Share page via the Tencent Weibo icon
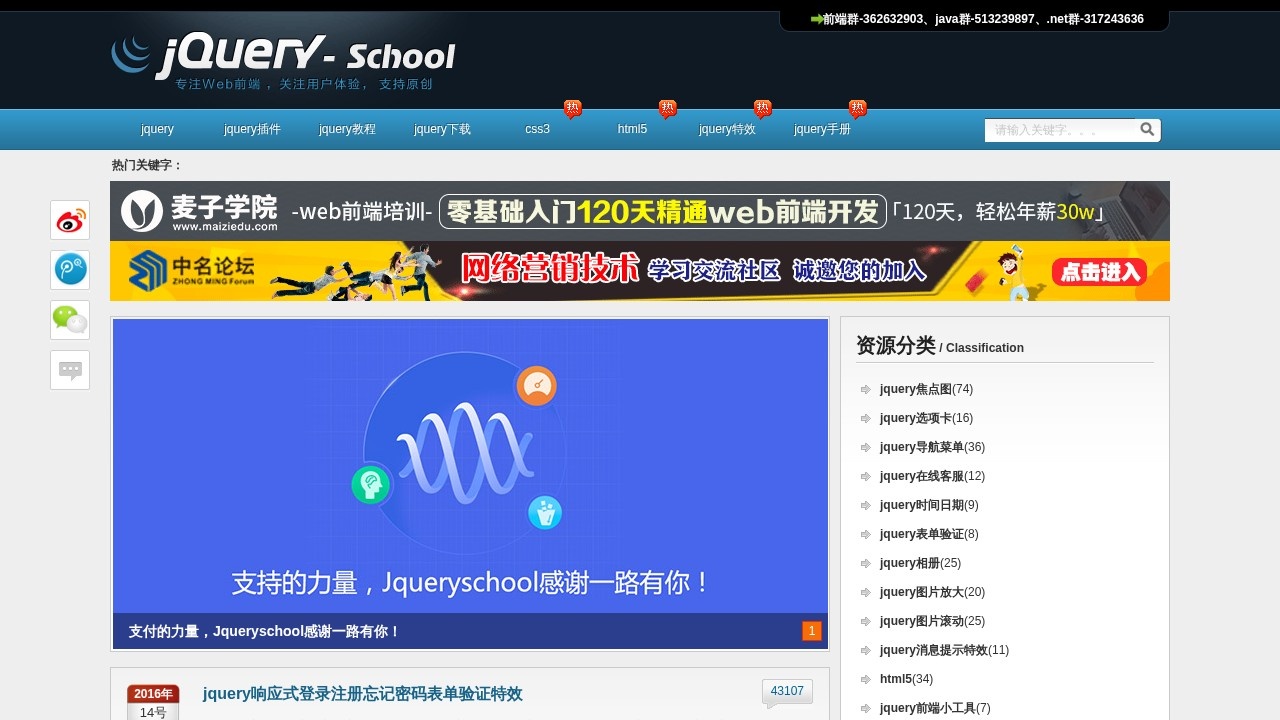 [69, 270]
